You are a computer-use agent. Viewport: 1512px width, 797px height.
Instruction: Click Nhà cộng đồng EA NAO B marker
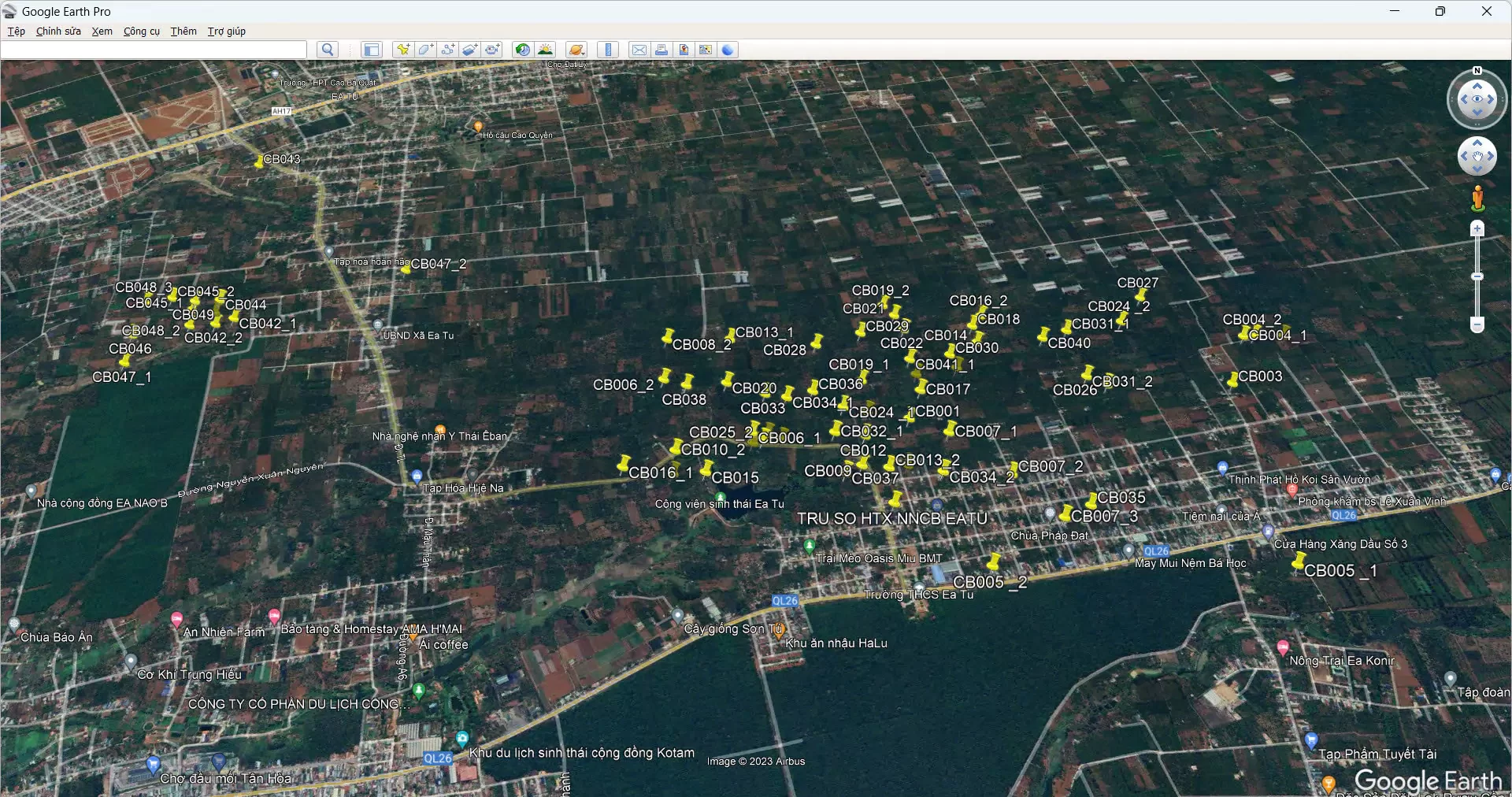coord(30,492)
